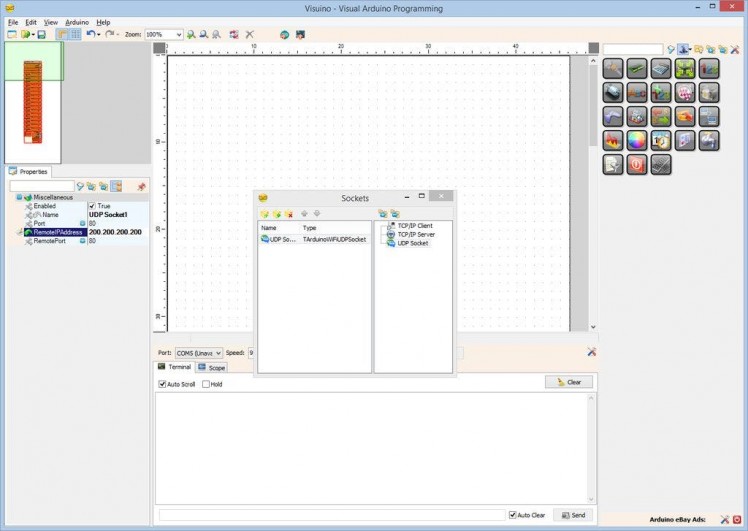Toggle grid display icon in toolbar
Viewport: 748px width, 531px height.
click(75, 34)
